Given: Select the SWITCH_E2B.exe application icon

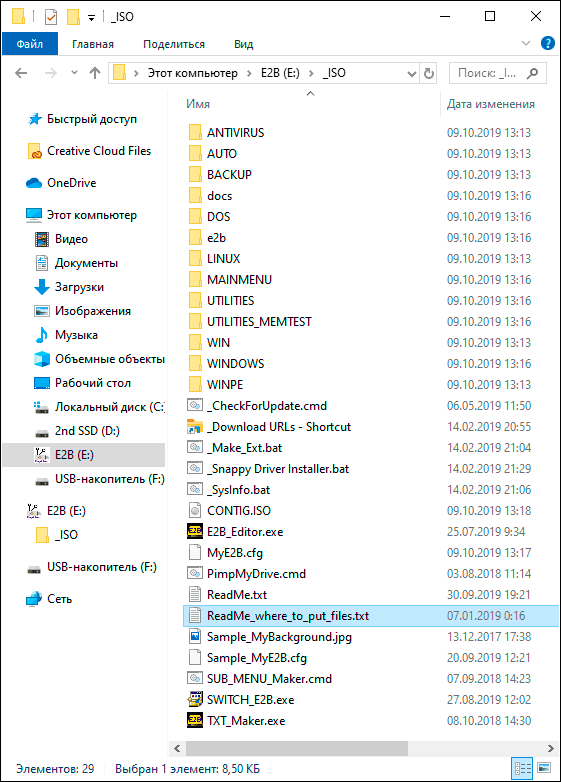Looking at the screenshot, I should [x=195, y=699].
